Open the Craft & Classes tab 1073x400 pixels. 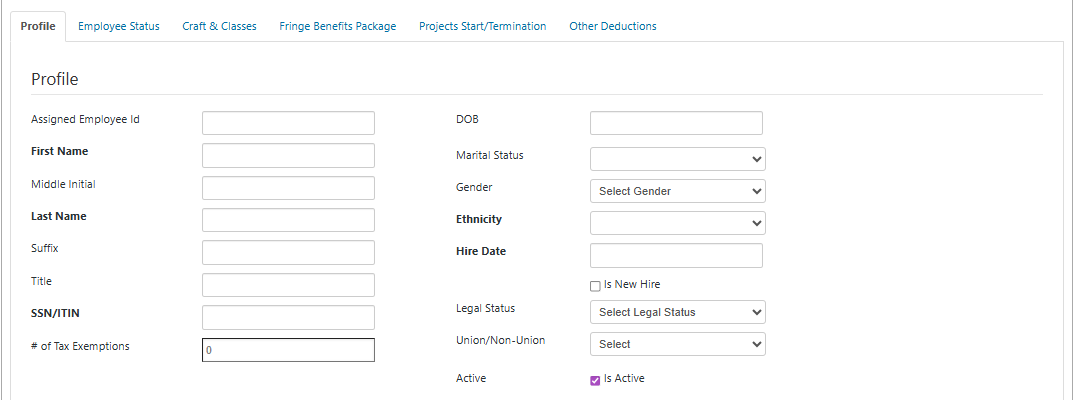[x=219, y=26]
